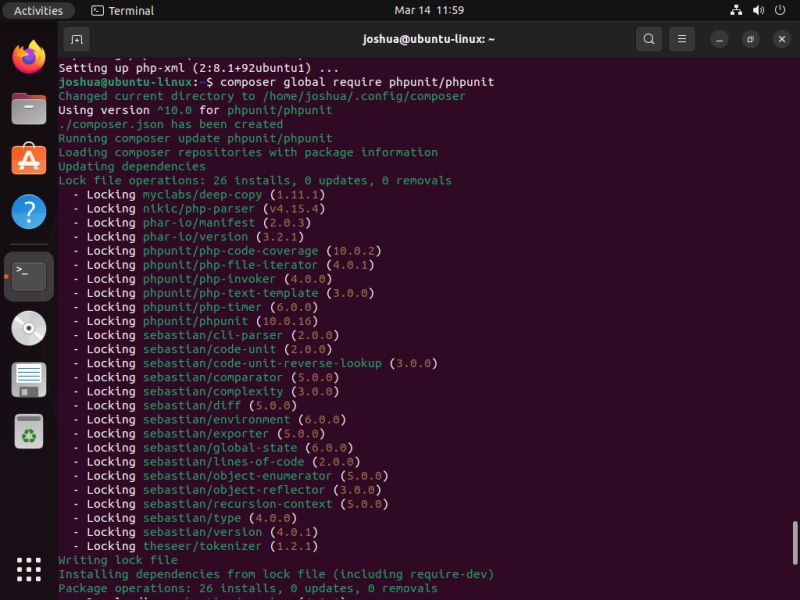Open the Trash from the dock
Image resolution: width=800 pixels, height=600 pixels.
point(27,431)
